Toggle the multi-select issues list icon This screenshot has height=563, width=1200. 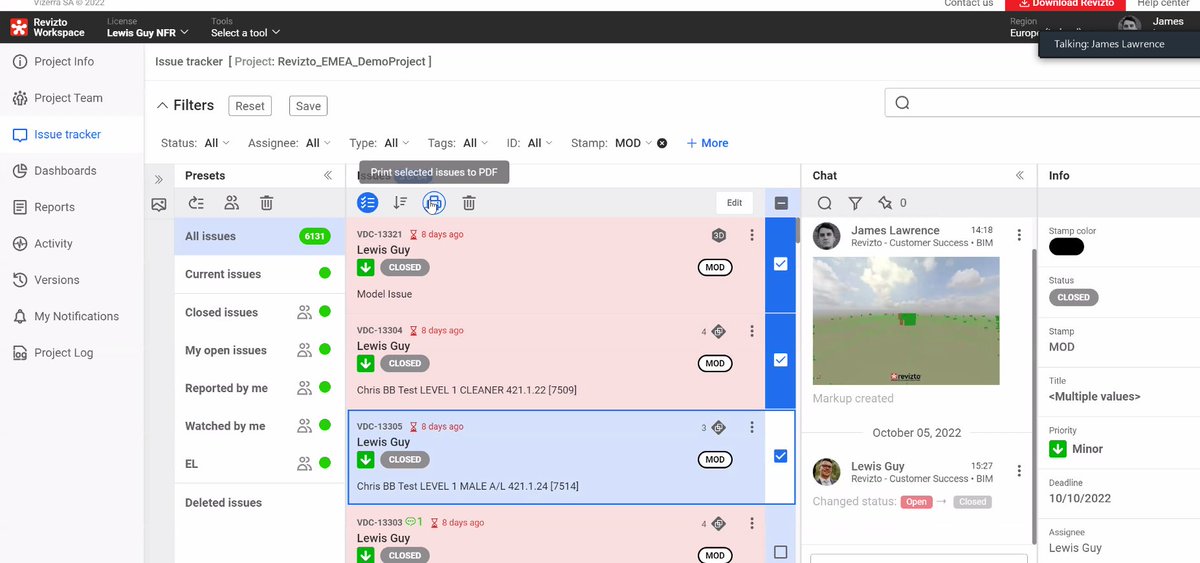click(x=368, y=203)
